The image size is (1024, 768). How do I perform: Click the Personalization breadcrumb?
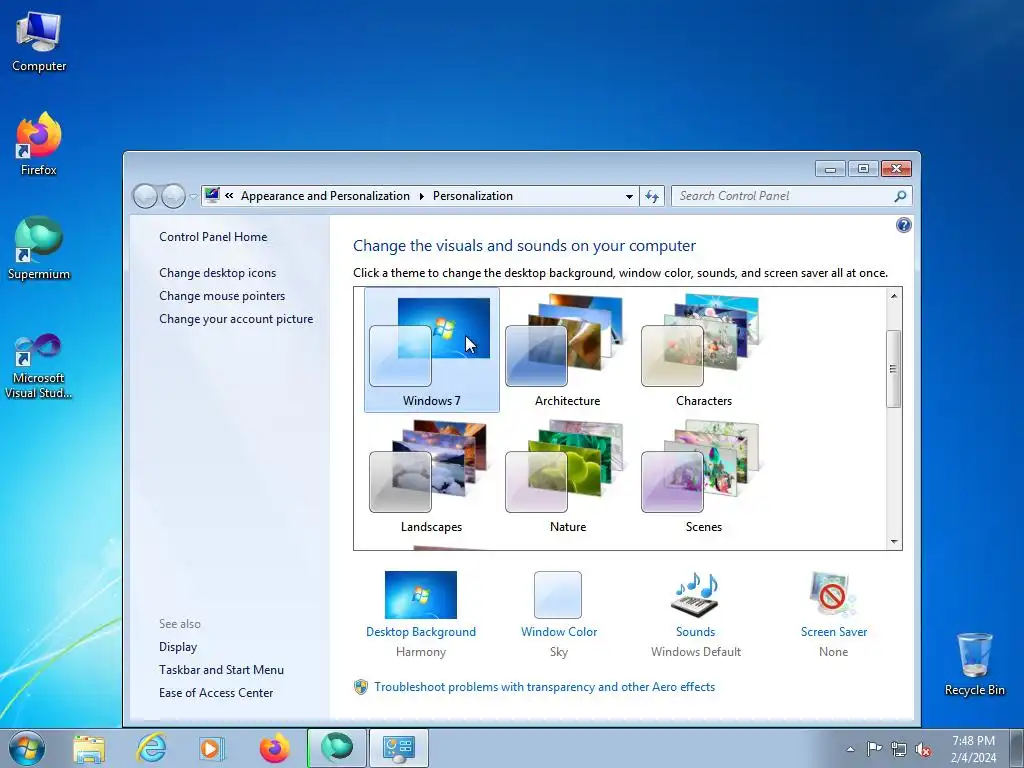tap(473, 196)
